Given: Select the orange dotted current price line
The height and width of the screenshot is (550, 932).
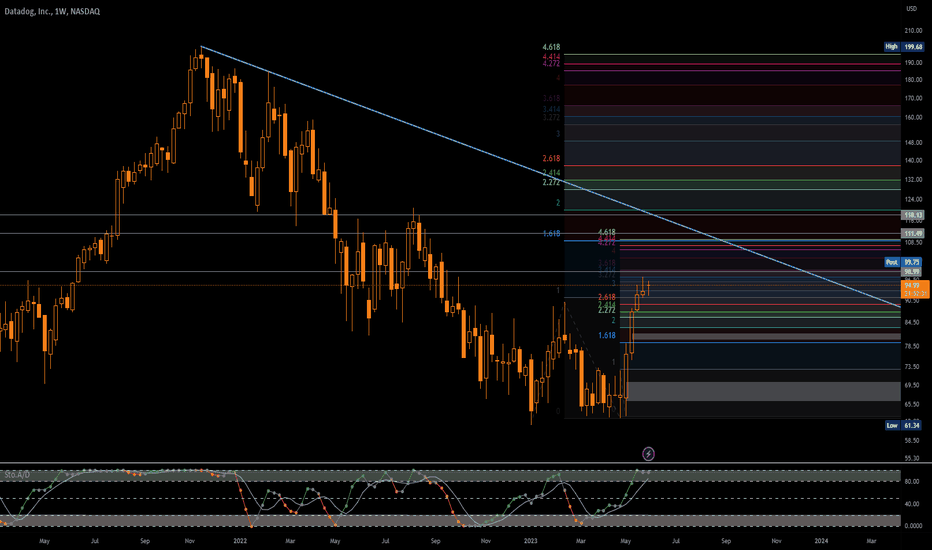Looking at the screenshot, I should (x=451, y=285).
